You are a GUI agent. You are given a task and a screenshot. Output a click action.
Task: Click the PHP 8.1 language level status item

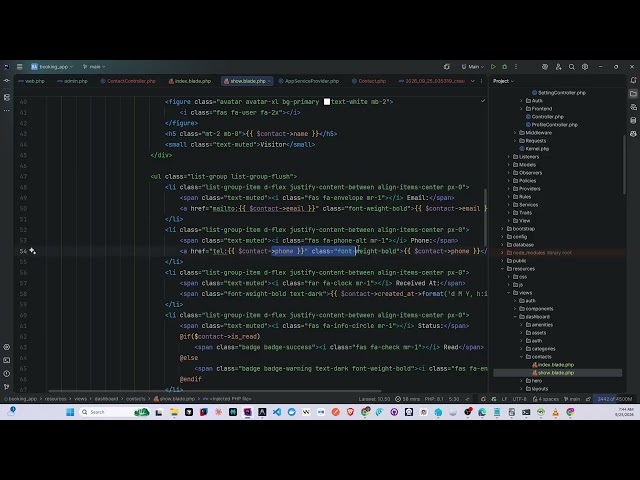(x=434, y=399)
